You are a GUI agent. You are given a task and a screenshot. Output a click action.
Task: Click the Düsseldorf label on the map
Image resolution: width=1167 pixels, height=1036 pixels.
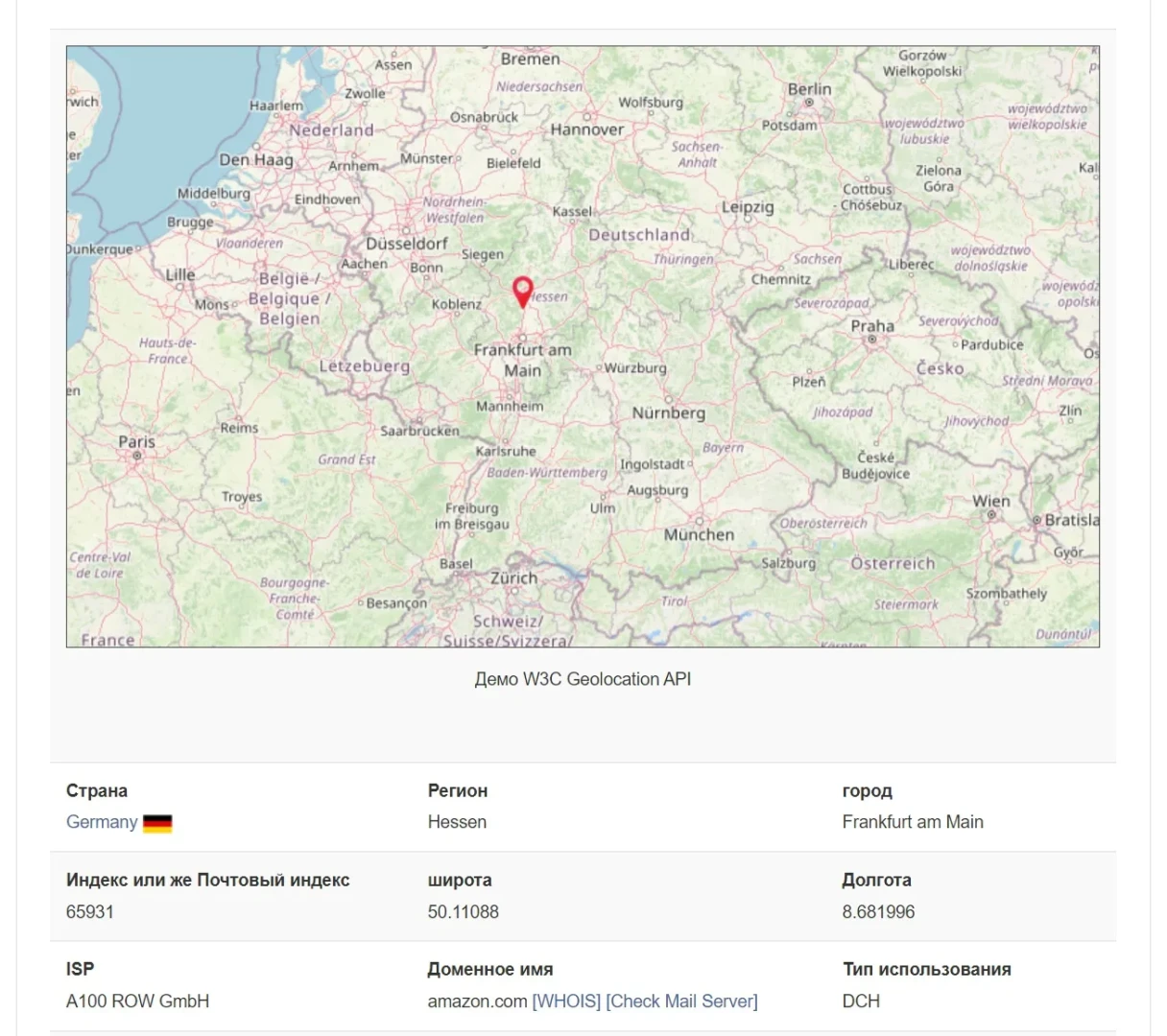[x=407, y=244]
